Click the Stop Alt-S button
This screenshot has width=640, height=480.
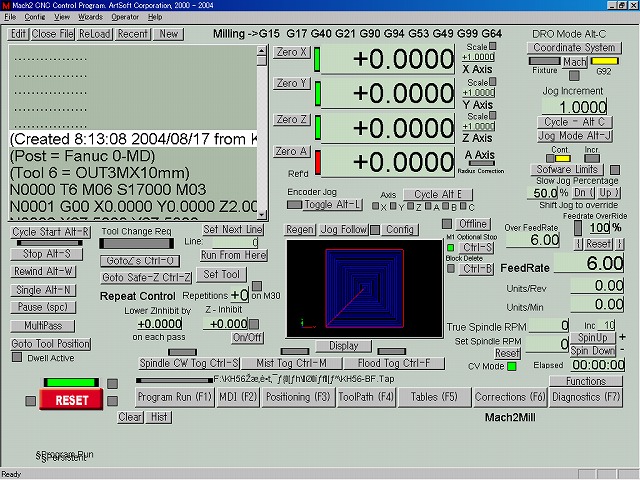(47, 254)
